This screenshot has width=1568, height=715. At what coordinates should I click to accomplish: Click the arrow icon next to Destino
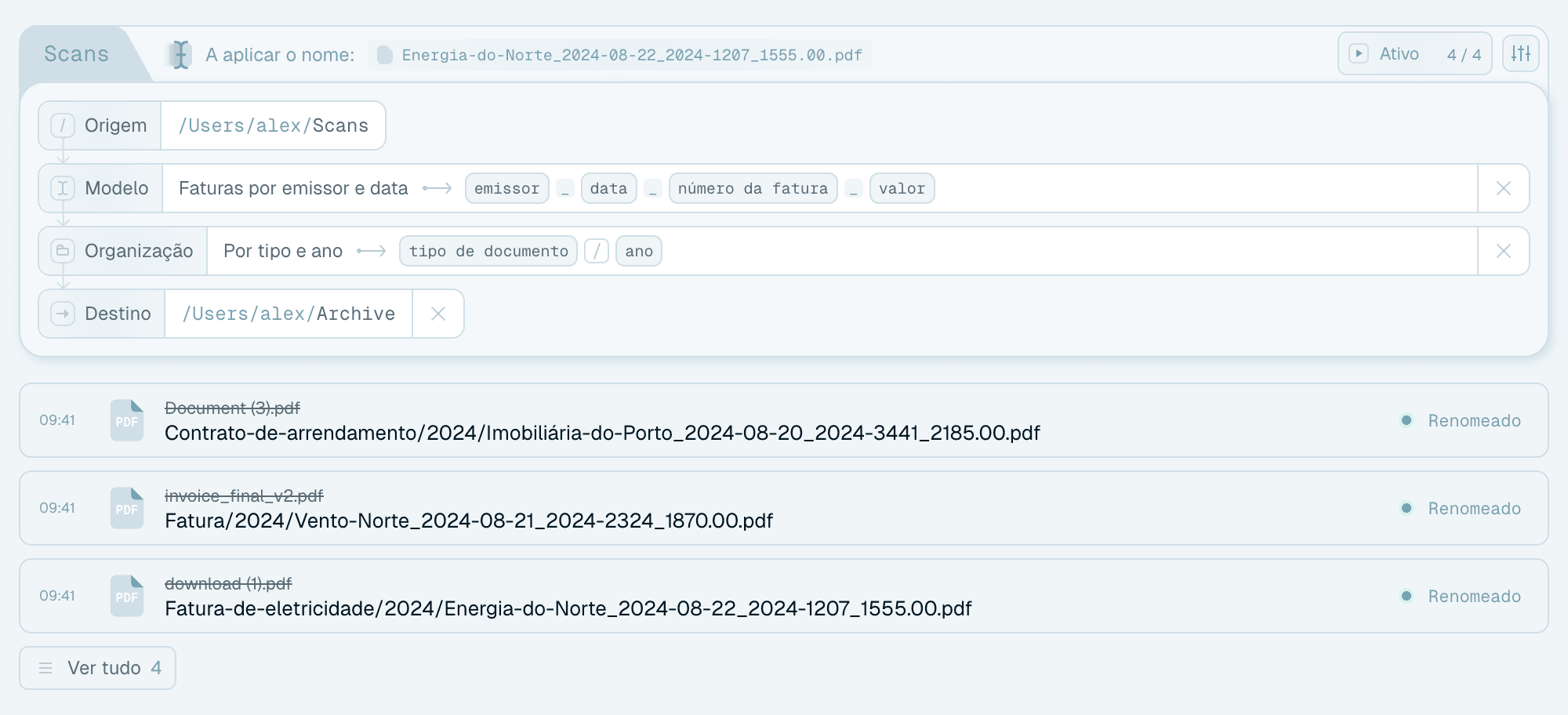click(63, 314)
